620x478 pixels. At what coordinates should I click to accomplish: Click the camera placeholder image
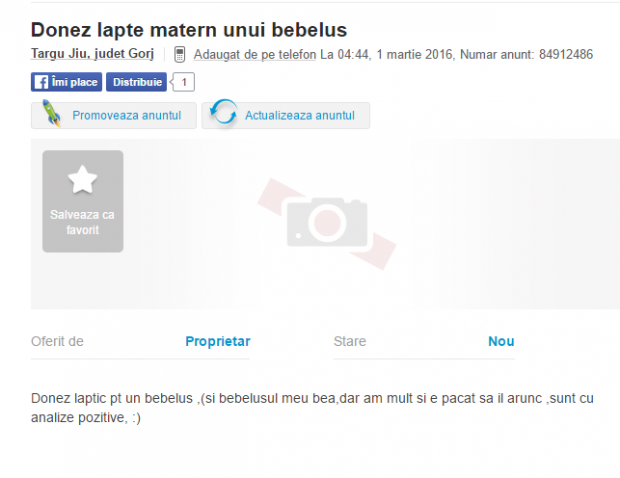pyautogui.click(x=327, y=224)
